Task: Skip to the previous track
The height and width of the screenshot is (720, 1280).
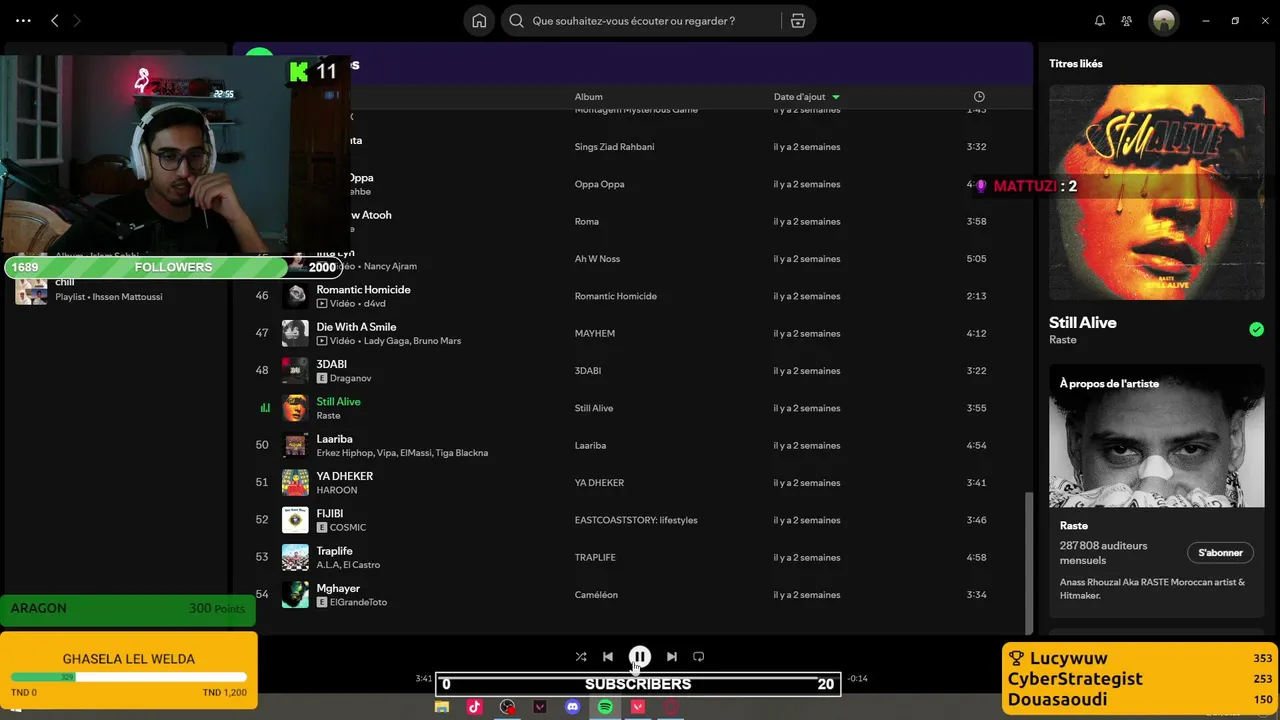Action: pos(608,657)
